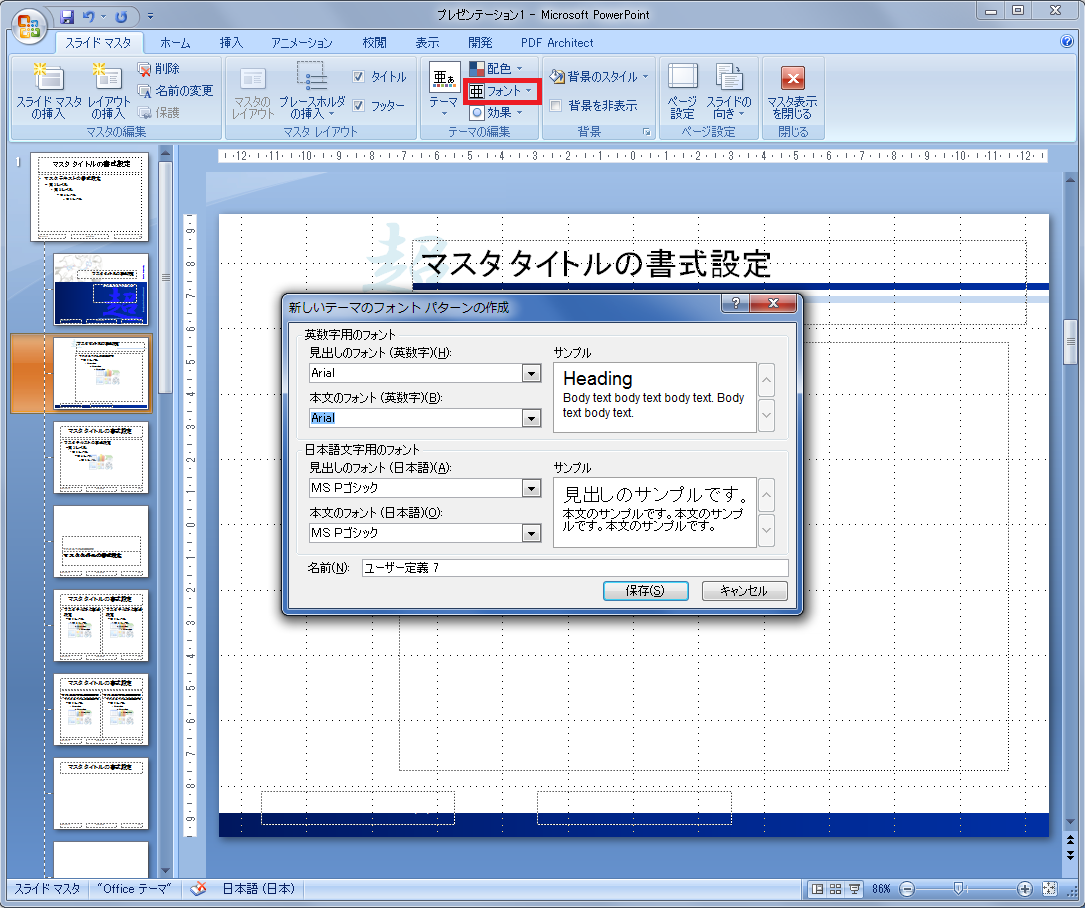Open the Animations ribbon tab

click(x=301, y=43)
